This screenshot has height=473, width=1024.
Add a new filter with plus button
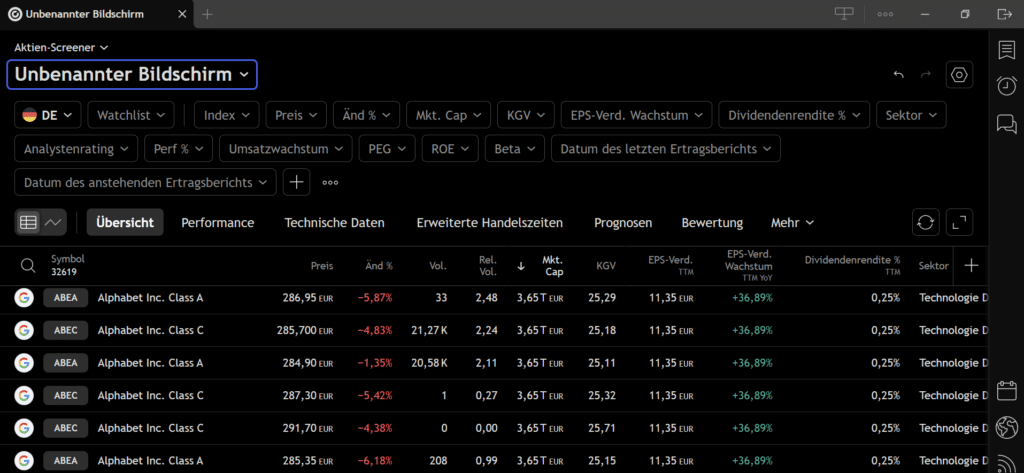[x=296, y=182]
